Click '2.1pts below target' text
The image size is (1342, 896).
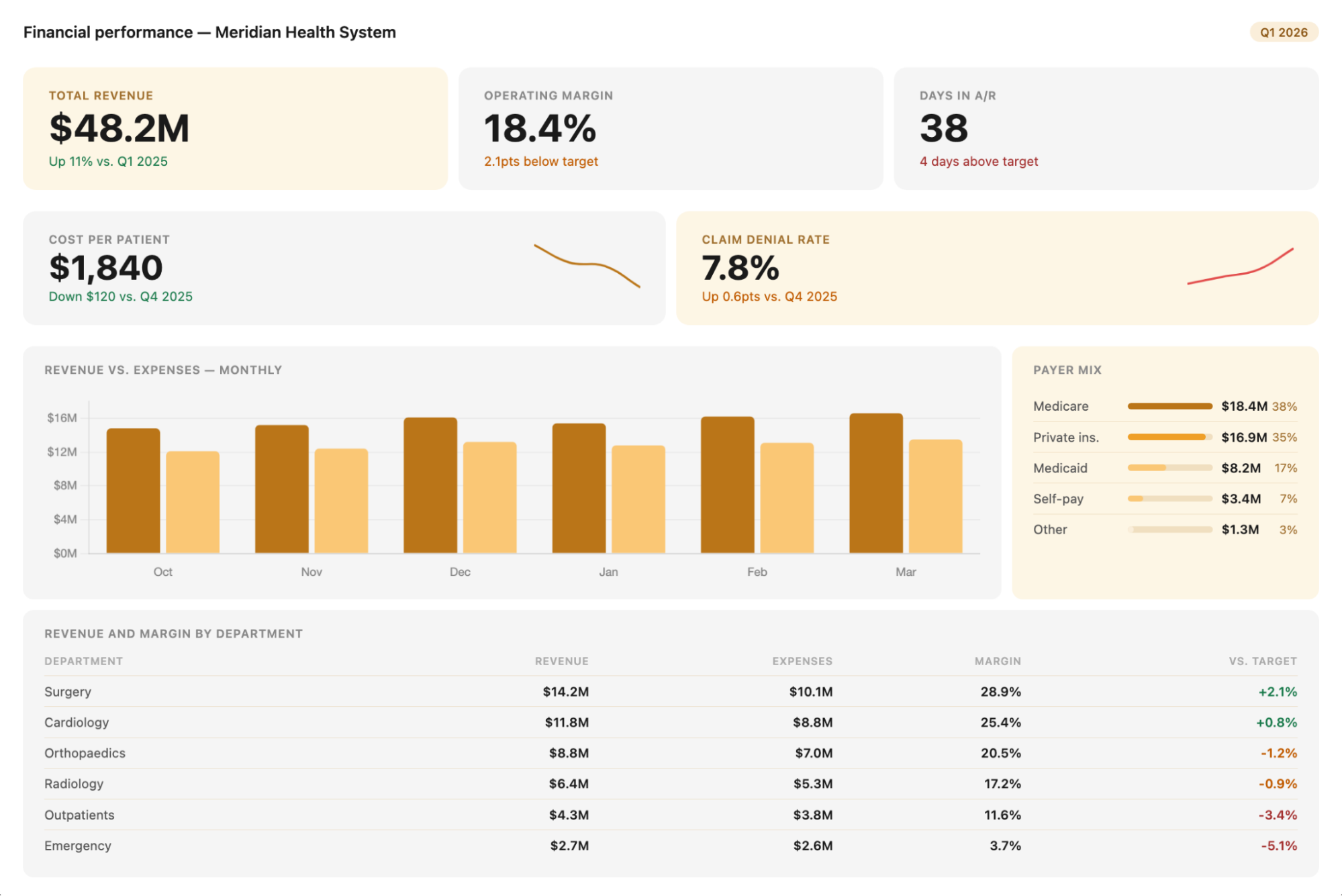point(540,161)
